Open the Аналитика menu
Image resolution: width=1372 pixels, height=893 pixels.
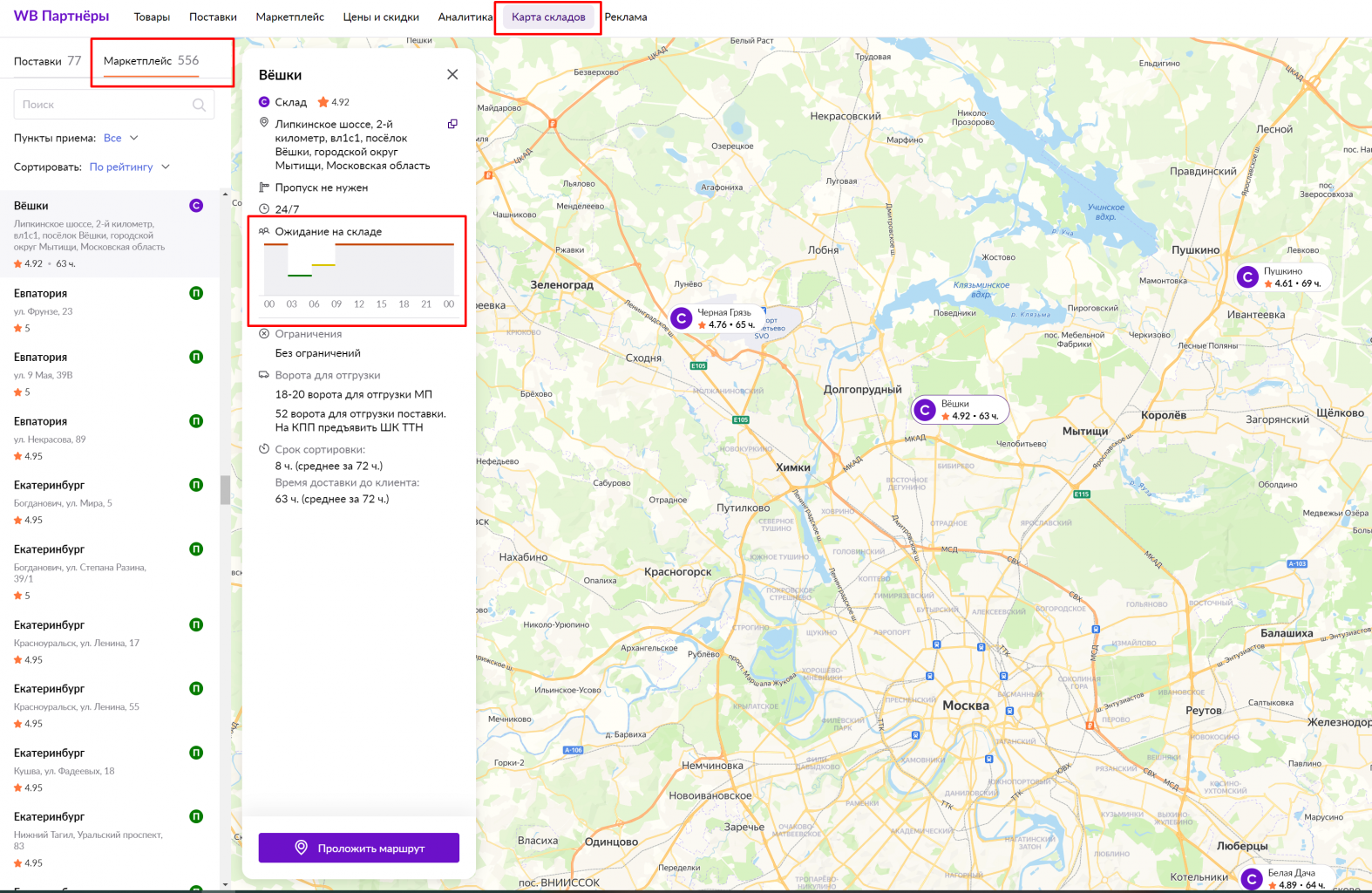465,17
